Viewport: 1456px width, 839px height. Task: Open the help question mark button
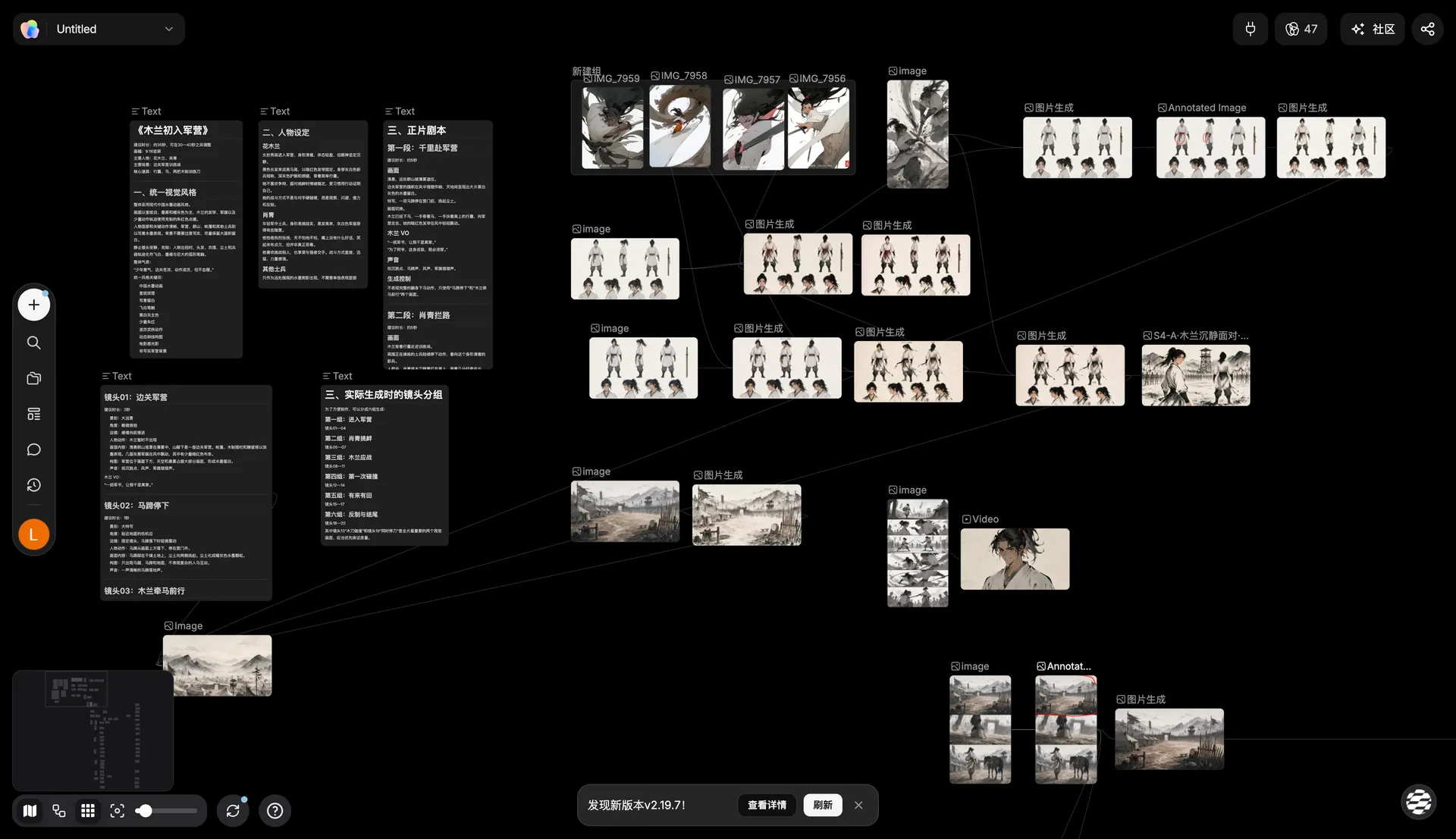275,811
